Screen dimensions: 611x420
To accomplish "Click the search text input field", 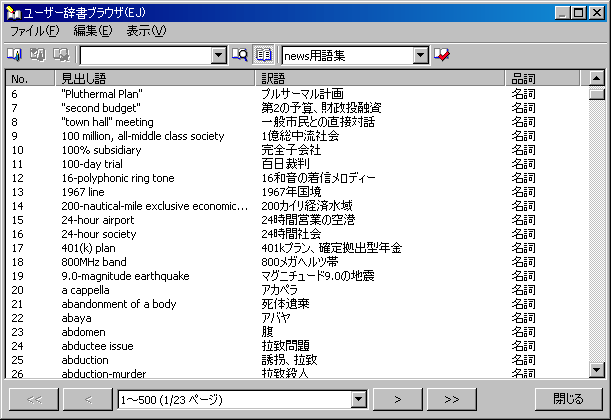I will [146, 55].
